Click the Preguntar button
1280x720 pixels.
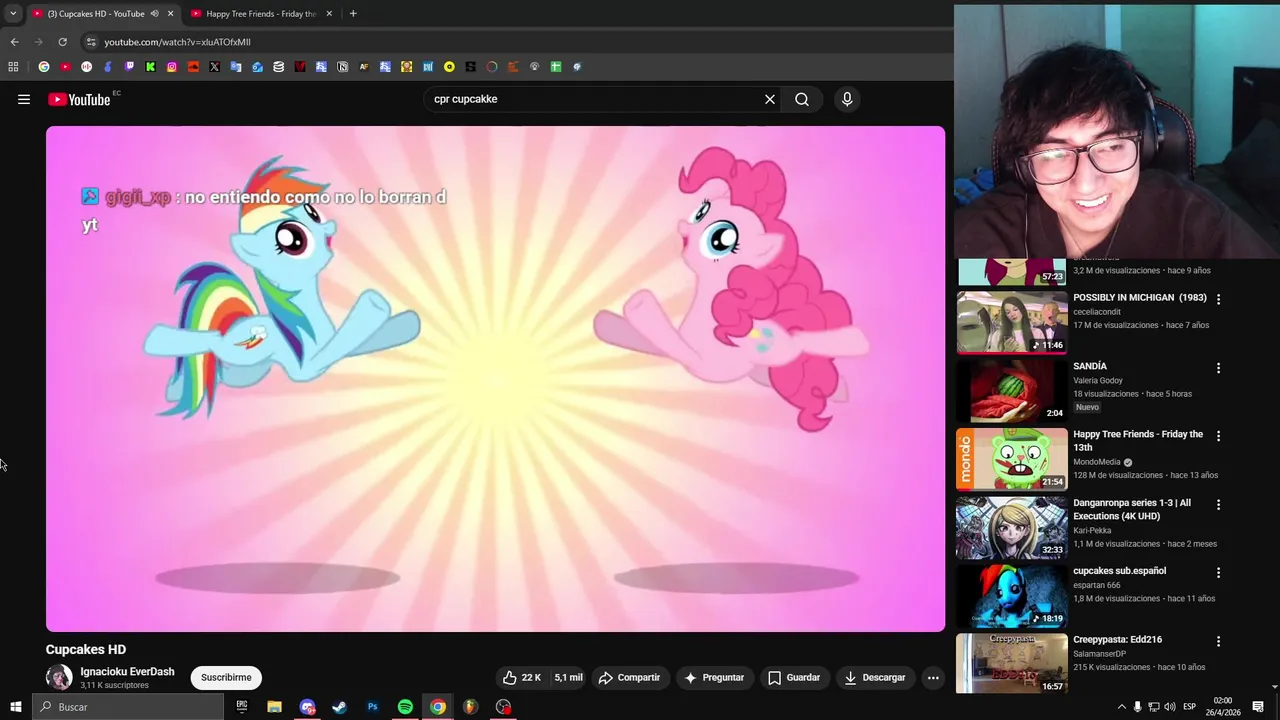714,677
